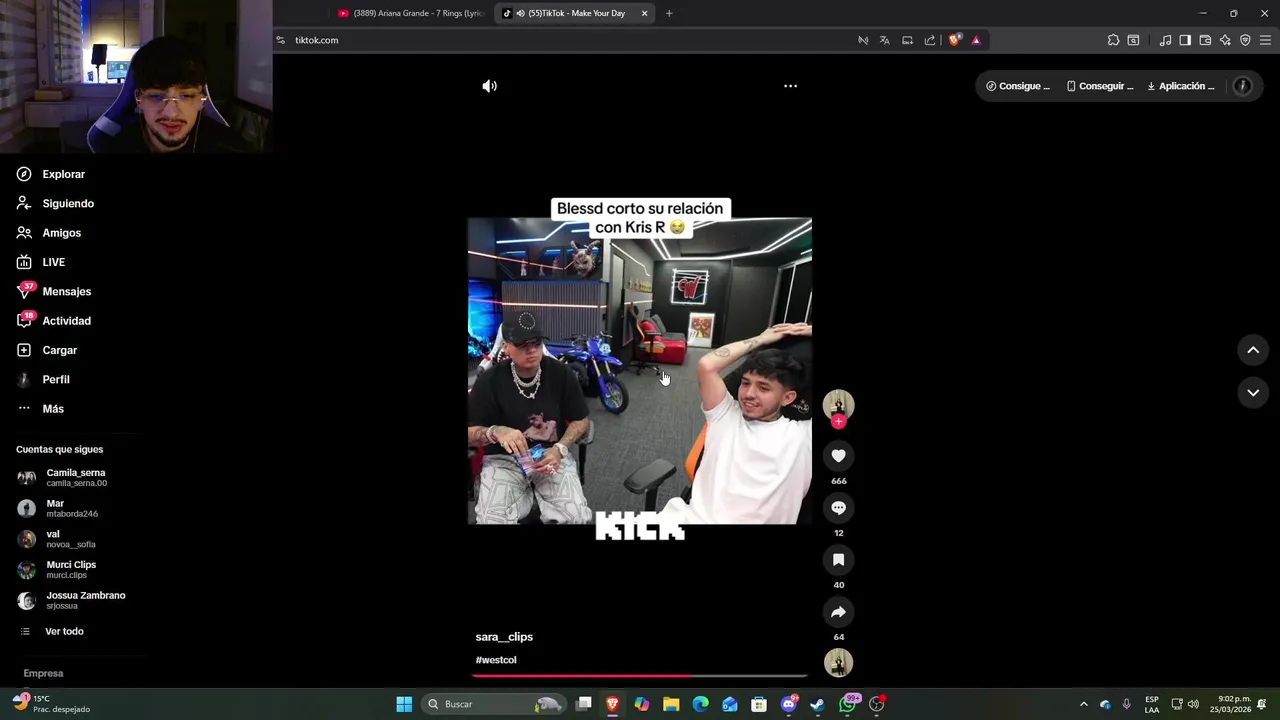The height and width of the screenshot is (720, 1280).
Task: Expand the Empresa footer section
Action: tap(43, 673)
